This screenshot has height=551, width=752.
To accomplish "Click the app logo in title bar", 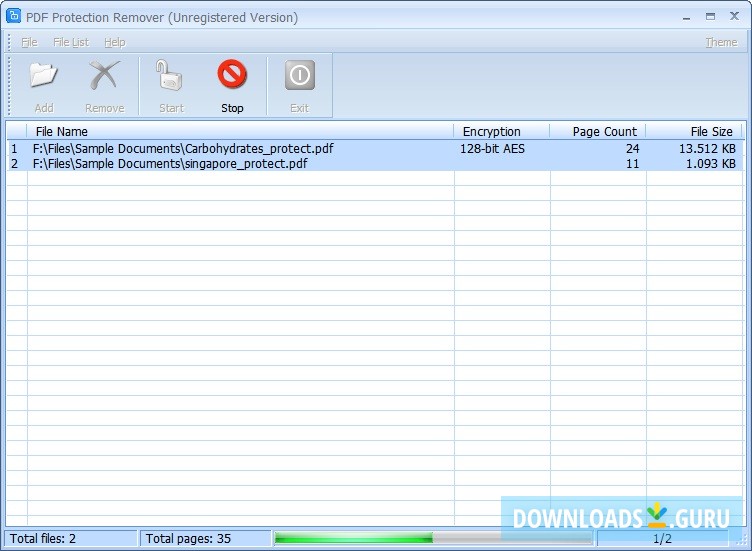I will point(13,16).
